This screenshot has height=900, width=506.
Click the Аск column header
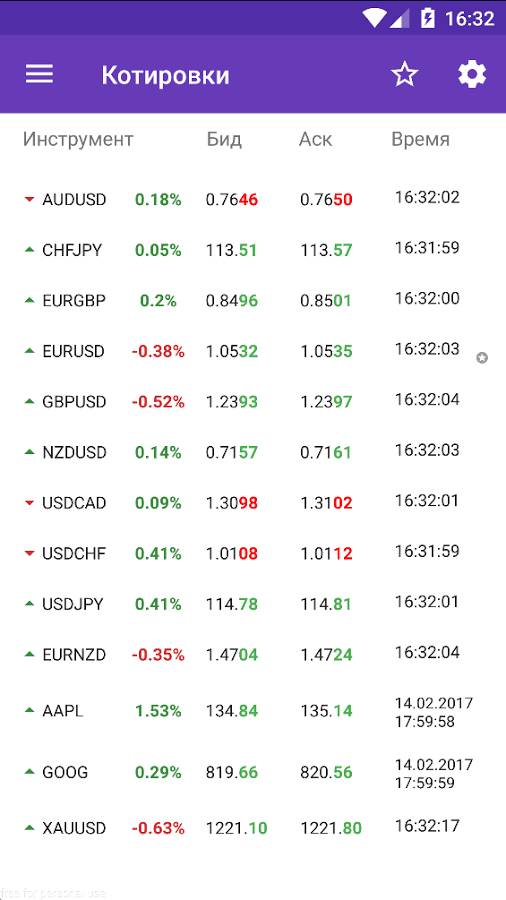pyautogui.click(x=316, y=139)
